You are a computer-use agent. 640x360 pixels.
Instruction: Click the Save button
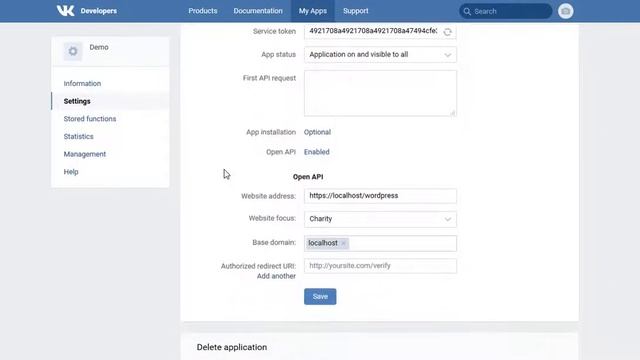pyautogui.click(x=320, y=296)
